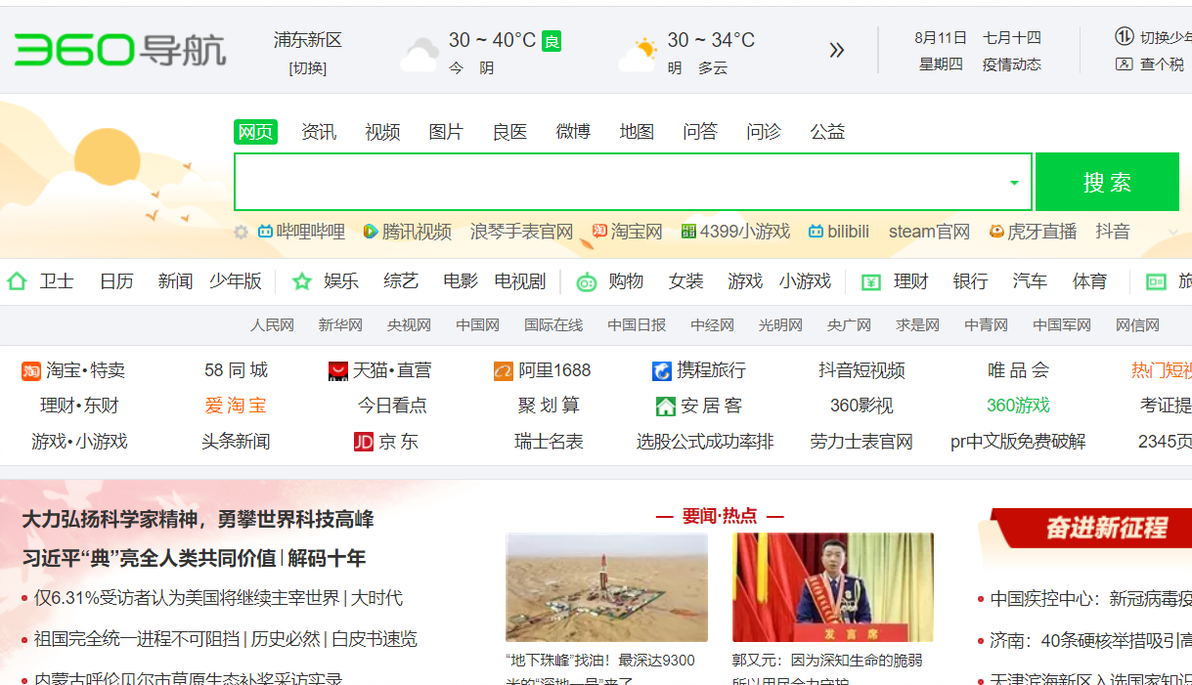Open 浪琴手表官网 shortcut
This screenshot has width=1192, height=685.
522,231
